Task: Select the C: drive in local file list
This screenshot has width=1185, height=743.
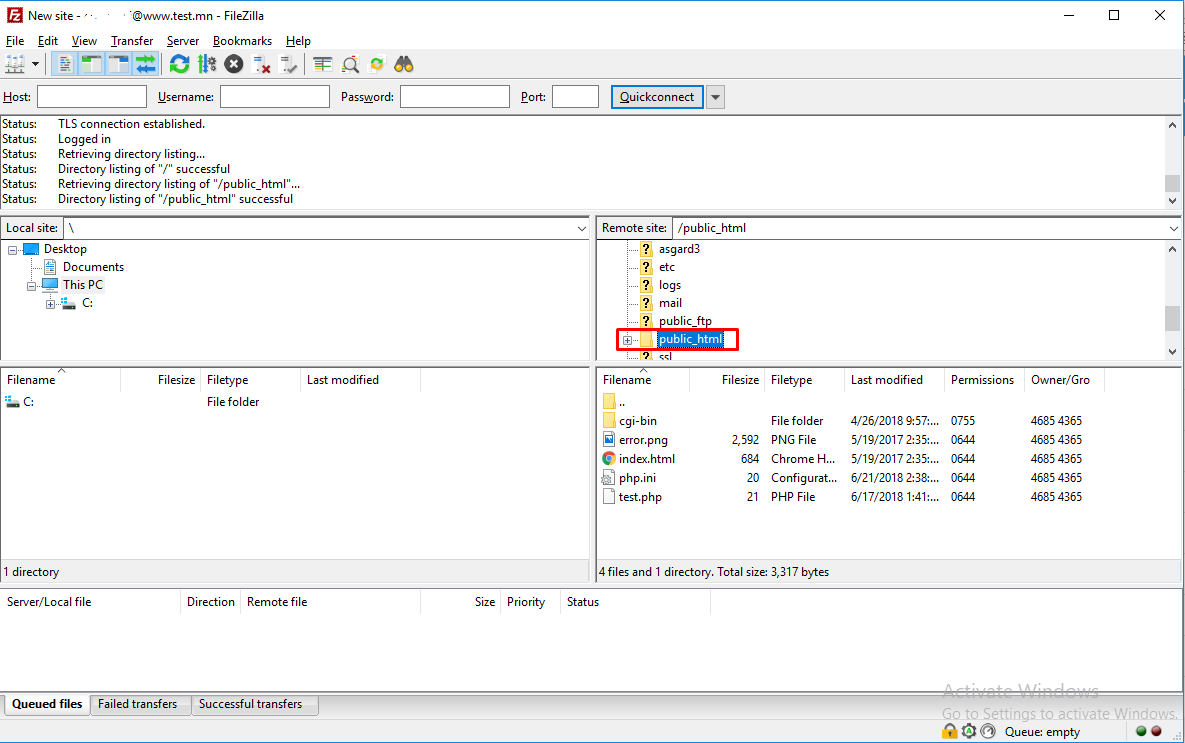Action: click(28, 402)
